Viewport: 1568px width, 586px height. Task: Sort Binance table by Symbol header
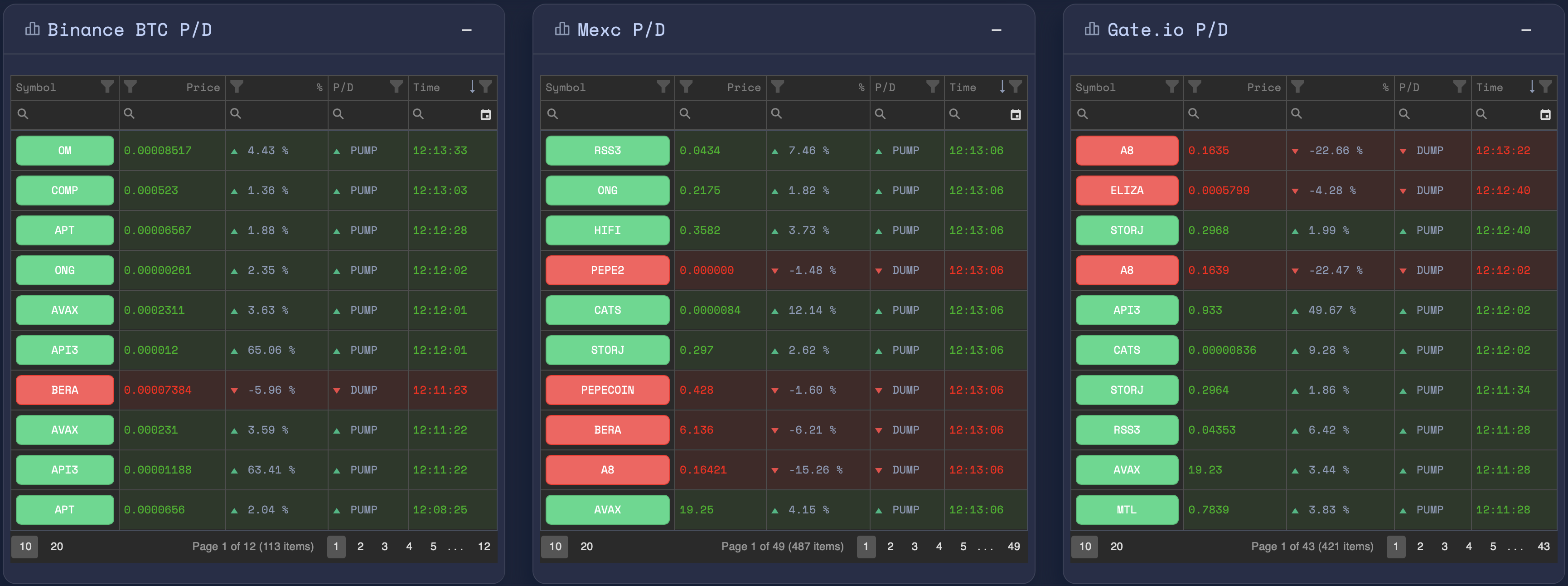pos(36,88)
